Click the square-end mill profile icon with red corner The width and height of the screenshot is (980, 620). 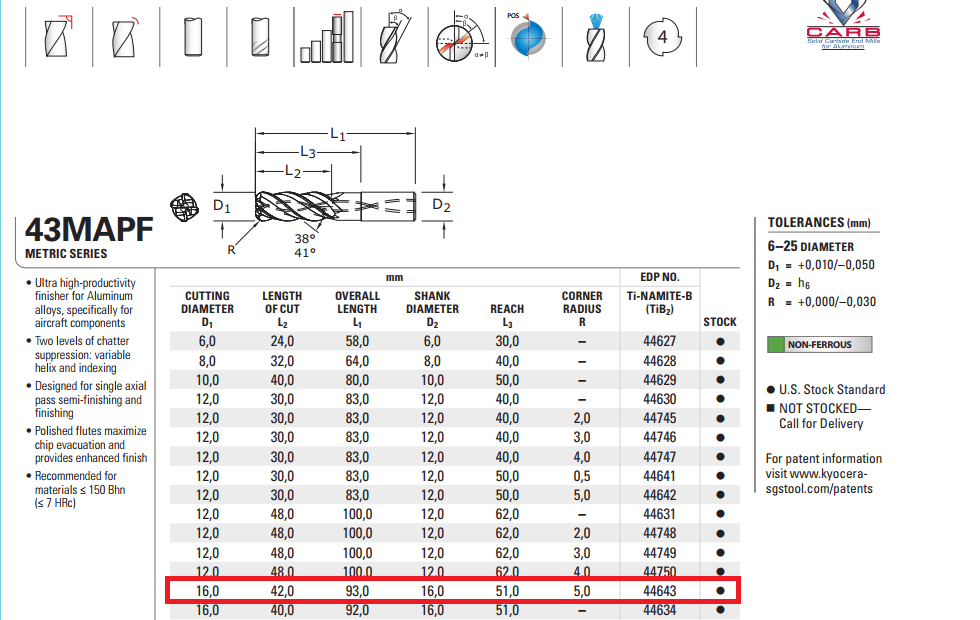point(58,37)
